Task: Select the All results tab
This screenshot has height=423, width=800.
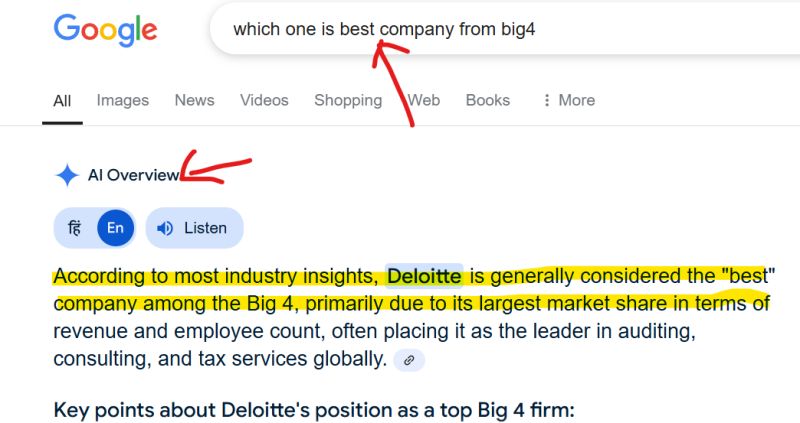Action: [x=62, y=101]
